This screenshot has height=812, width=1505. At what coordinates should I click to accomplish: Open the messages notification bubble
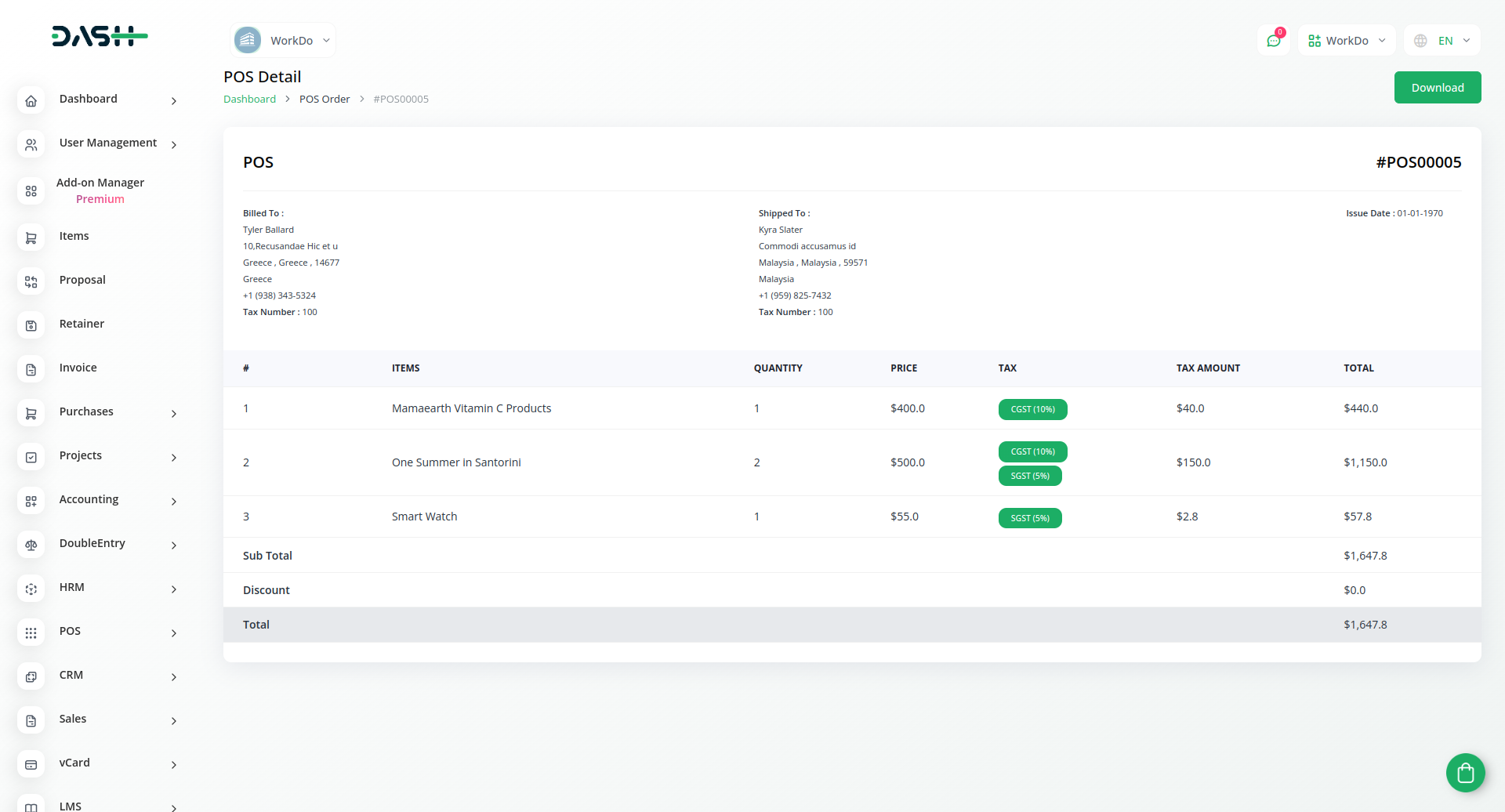pyautogui.click(x=1273, y=40)
